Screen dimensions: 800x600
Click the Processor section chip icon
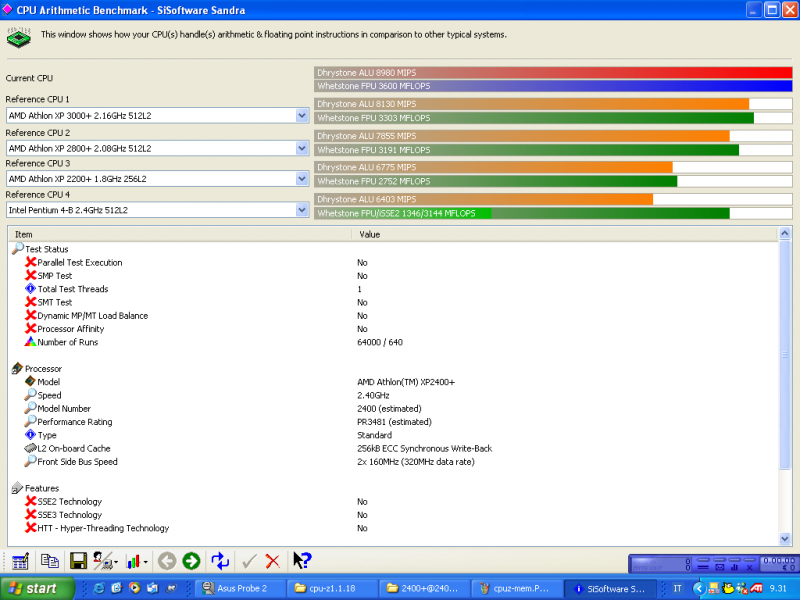[x=17, y=368]
